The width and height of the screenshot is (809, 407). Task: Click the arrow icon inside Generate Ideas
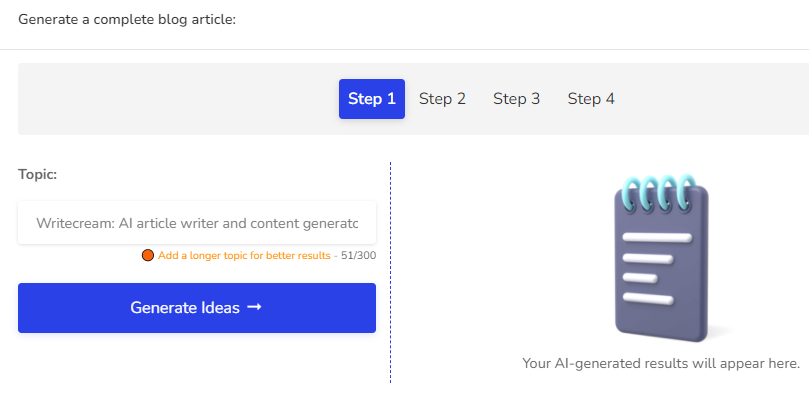(254, 307)
